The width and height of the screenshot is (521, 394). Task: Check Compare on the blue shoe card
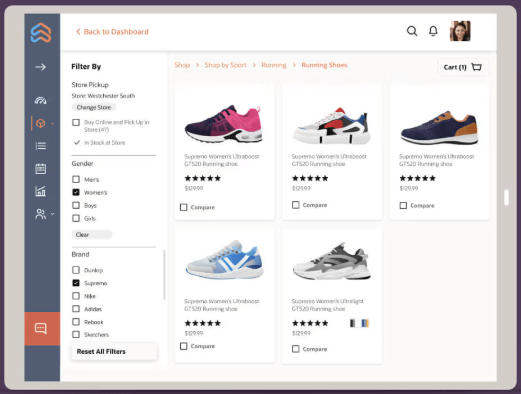click(183, 346)
